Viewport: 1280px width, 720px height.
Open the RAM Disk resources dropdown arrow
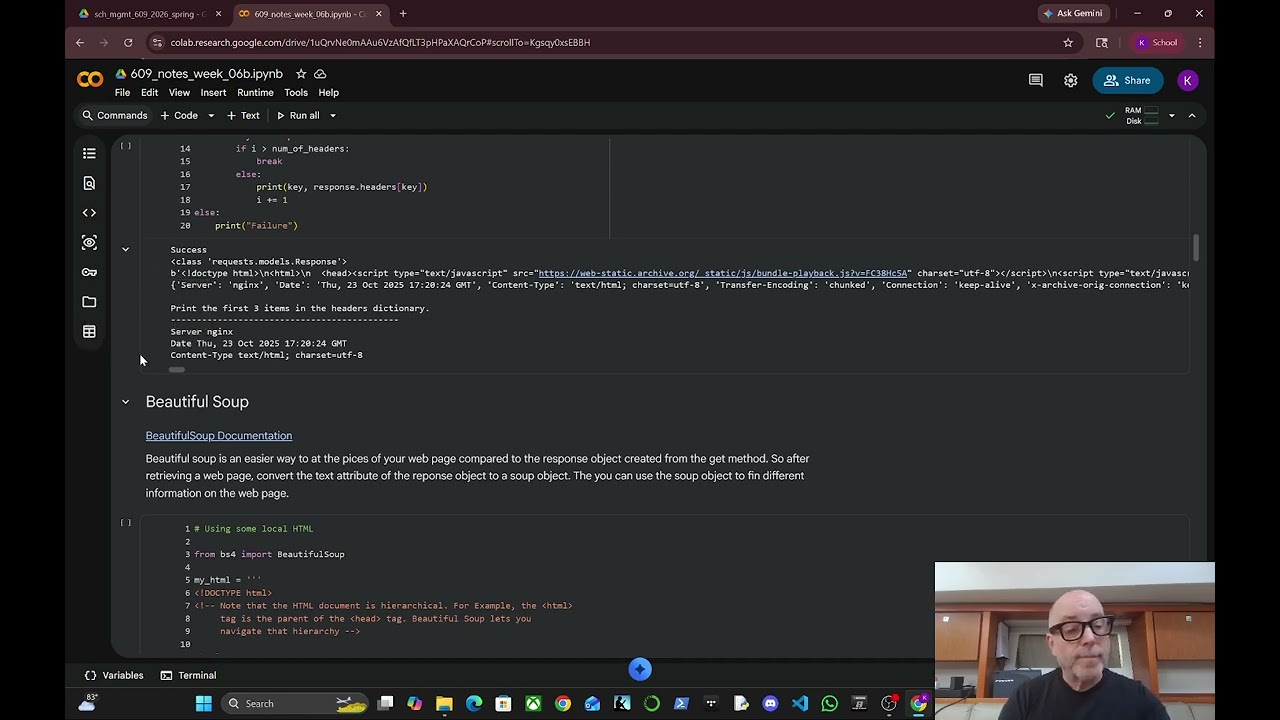(x=1172, y=116)
